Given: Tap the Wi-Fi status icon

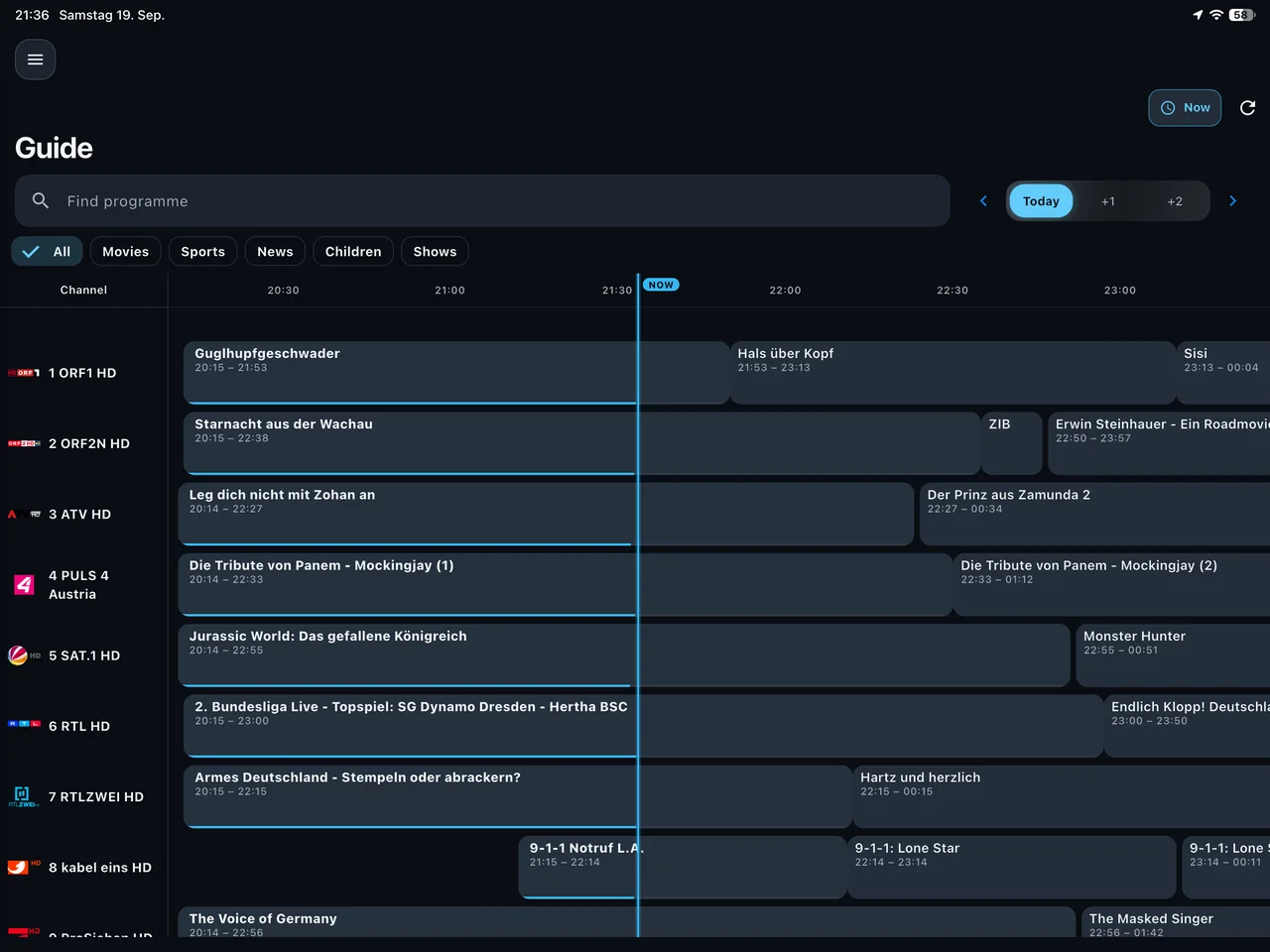Looking at the screenshot, I should (x=1216, y=15).
